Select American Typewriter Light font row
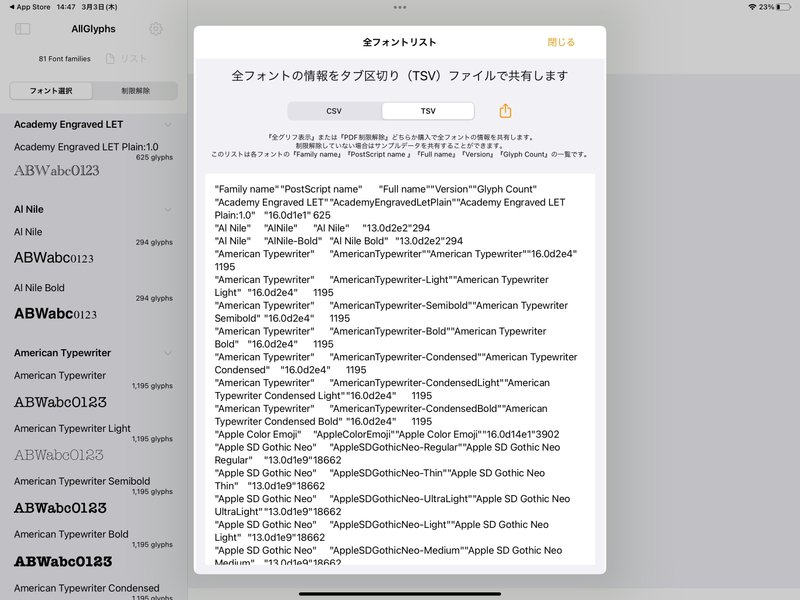This screenshot has width=800, height=600. [x=93, y=443]
